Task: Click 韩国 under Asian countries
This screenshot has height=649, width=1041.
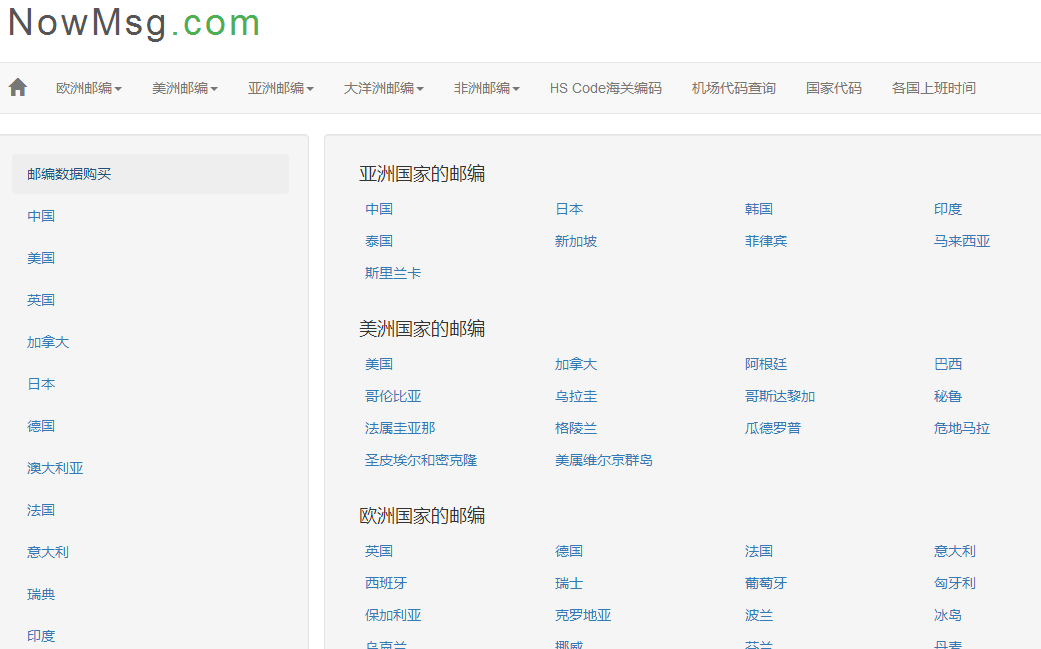Action: pyautogui.click(x=759, y=209)
